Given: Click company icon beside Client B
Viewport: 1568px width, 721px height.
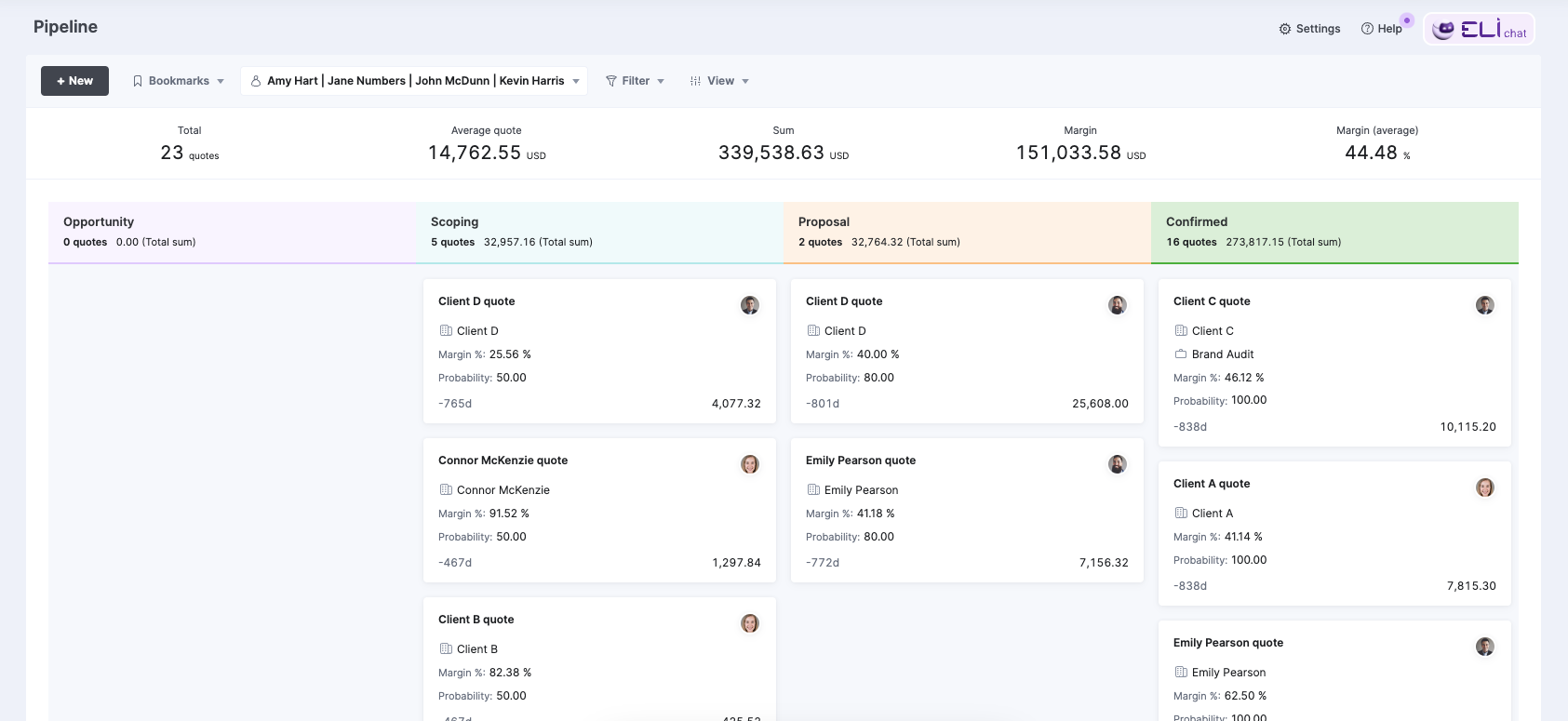Looking at the screenshot, I should point(446,648).
